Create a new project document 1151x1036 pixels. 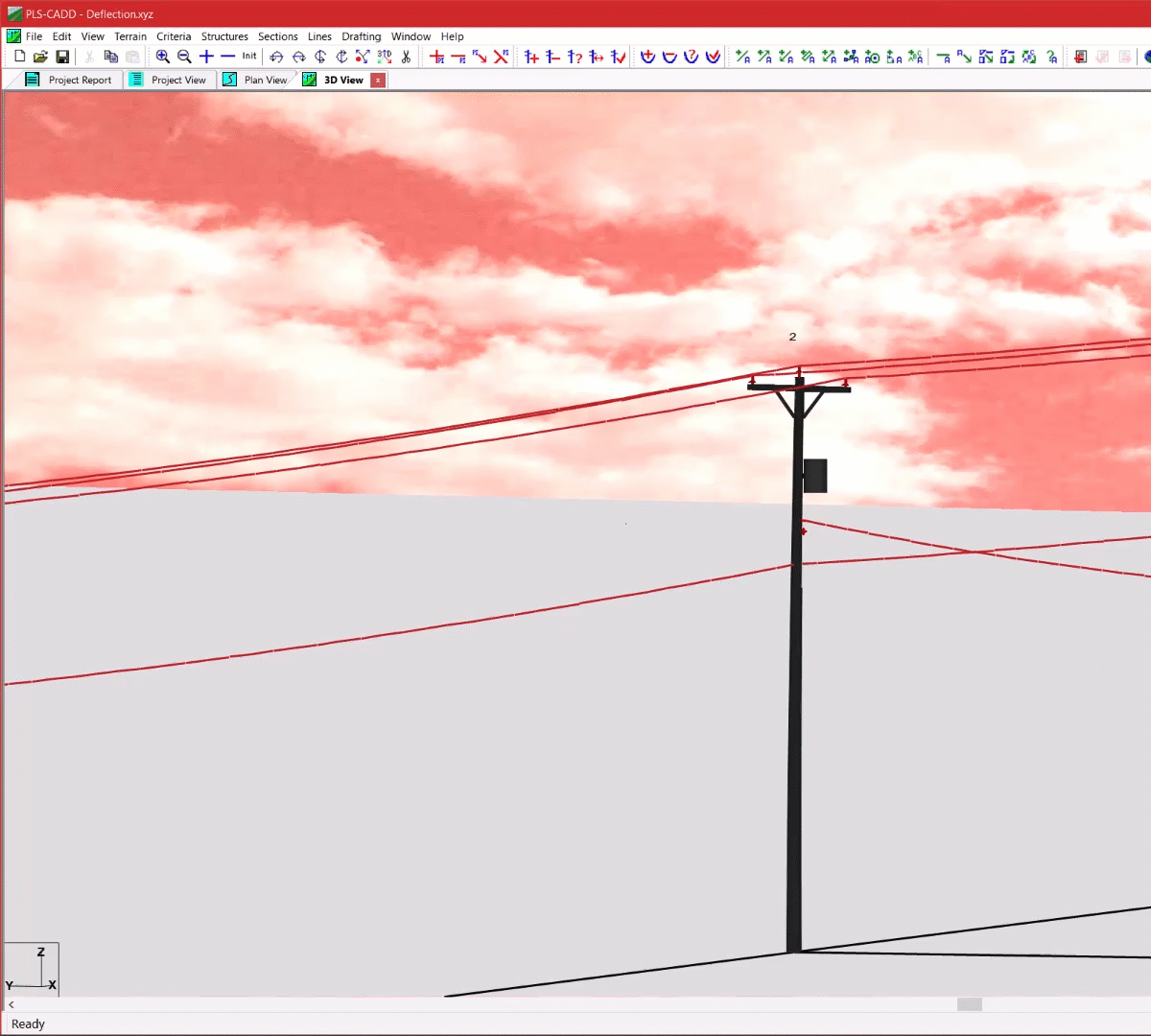pyautogui.click(x=20, y=57)
